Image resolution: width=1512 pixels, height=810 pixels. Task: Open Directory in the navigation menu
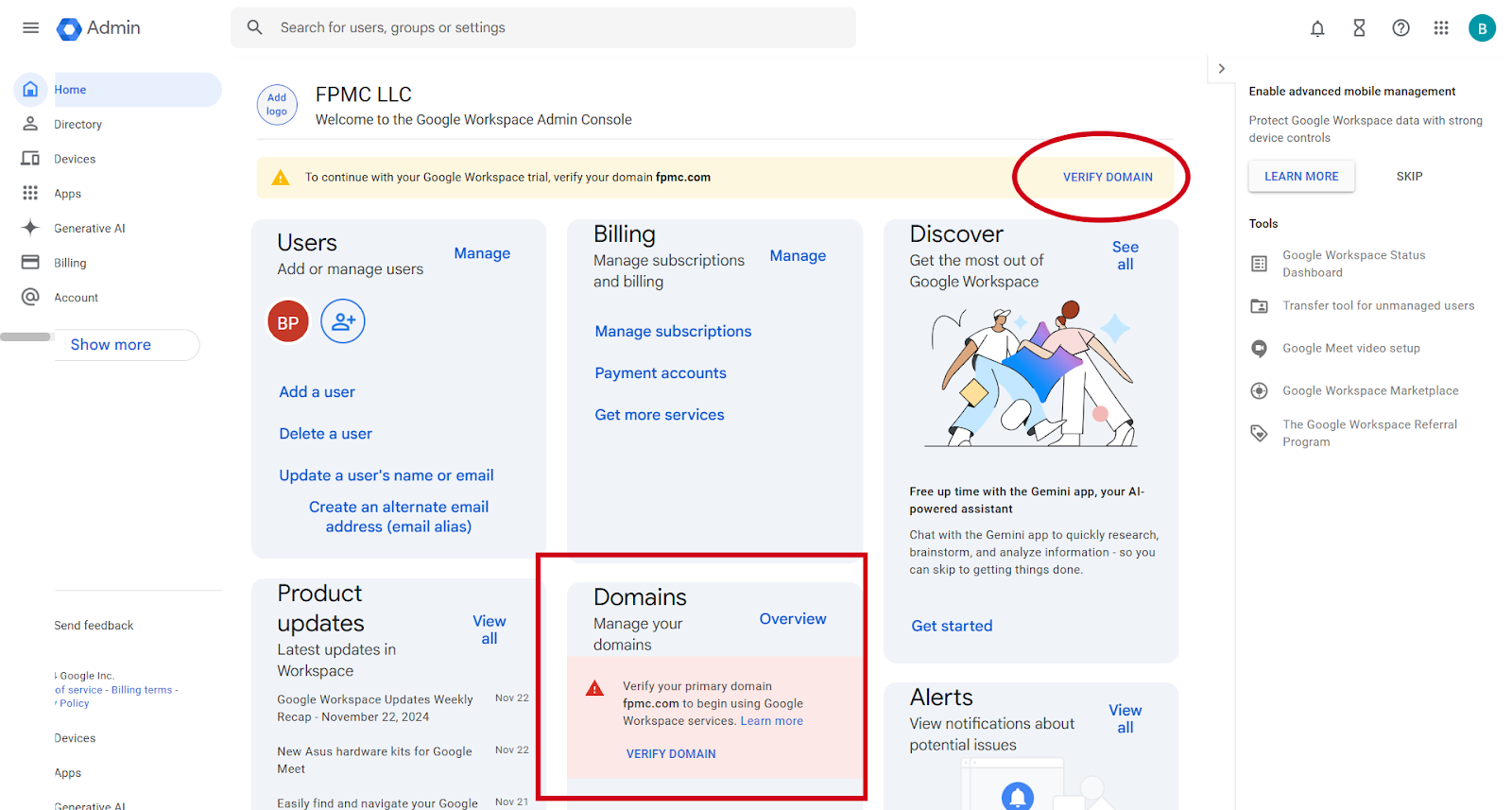(x=77, y=125)
